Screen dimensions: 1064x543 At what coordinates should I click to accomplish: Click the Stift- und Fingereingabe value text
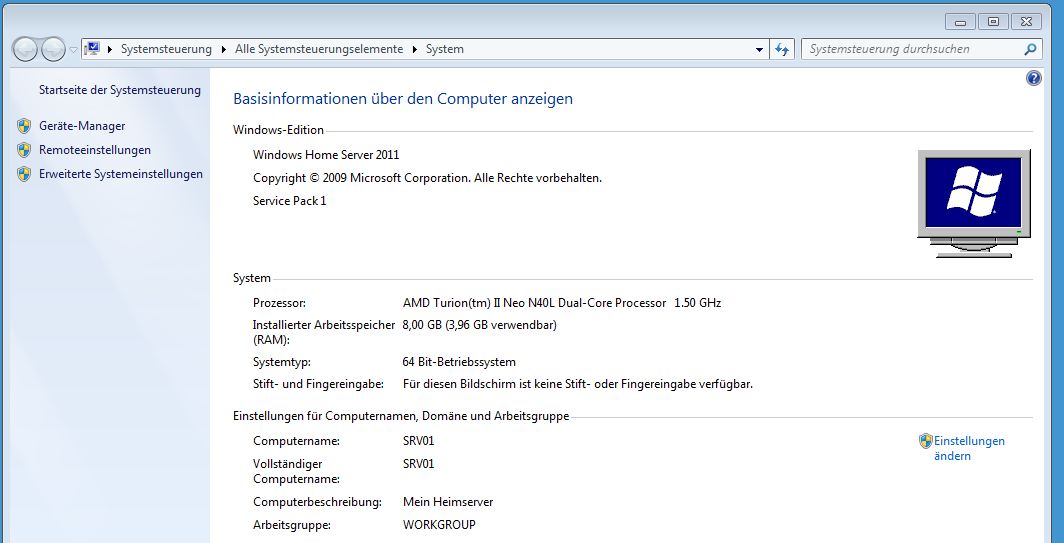(x=578, y=384)
